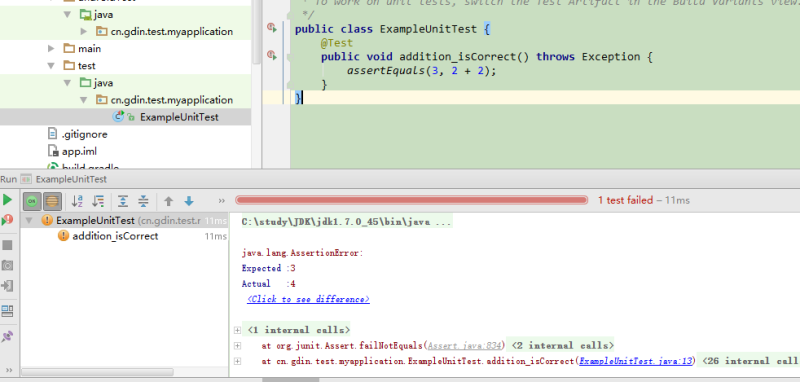Click warning icon of addition_isCorrect test

63,236
